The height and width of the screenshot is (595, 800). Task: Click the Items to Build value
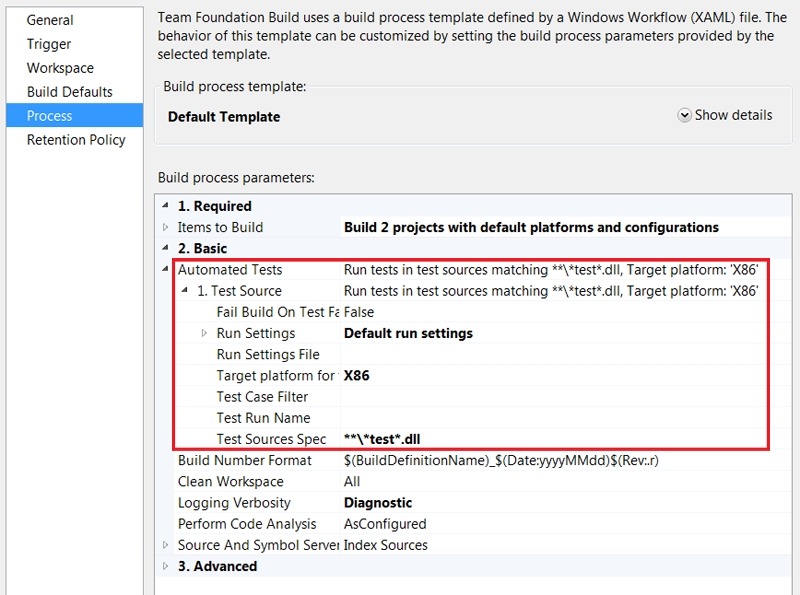coord(531,227)
